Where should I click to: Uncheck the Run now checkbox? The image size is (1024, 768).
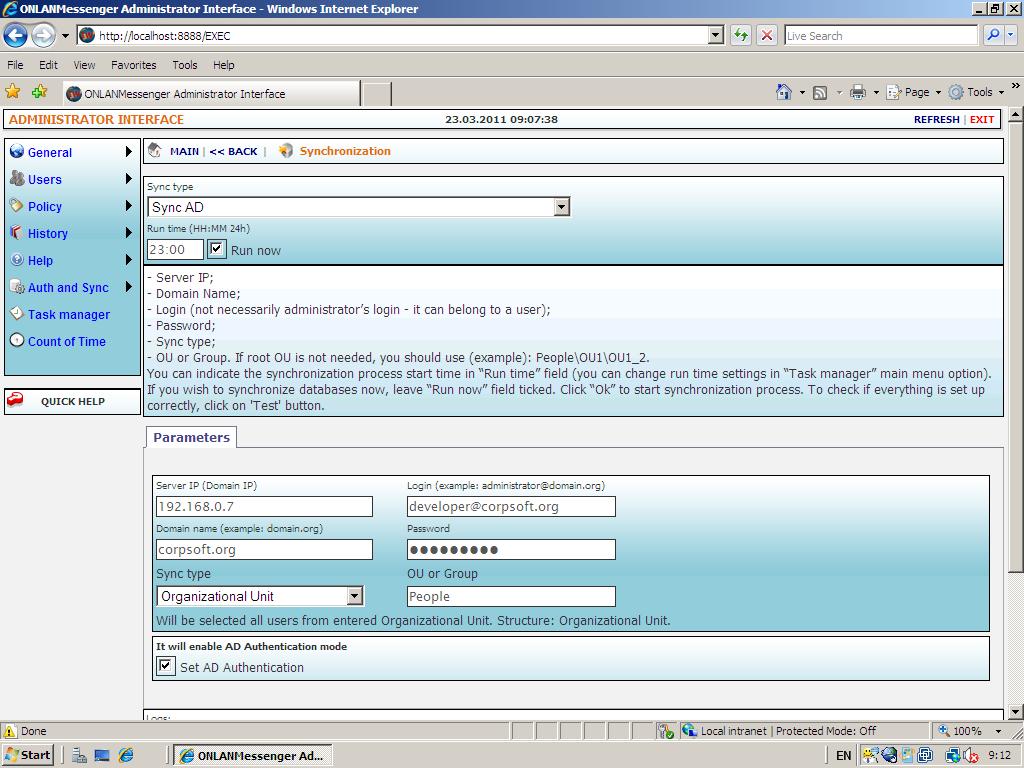(217, 249)
